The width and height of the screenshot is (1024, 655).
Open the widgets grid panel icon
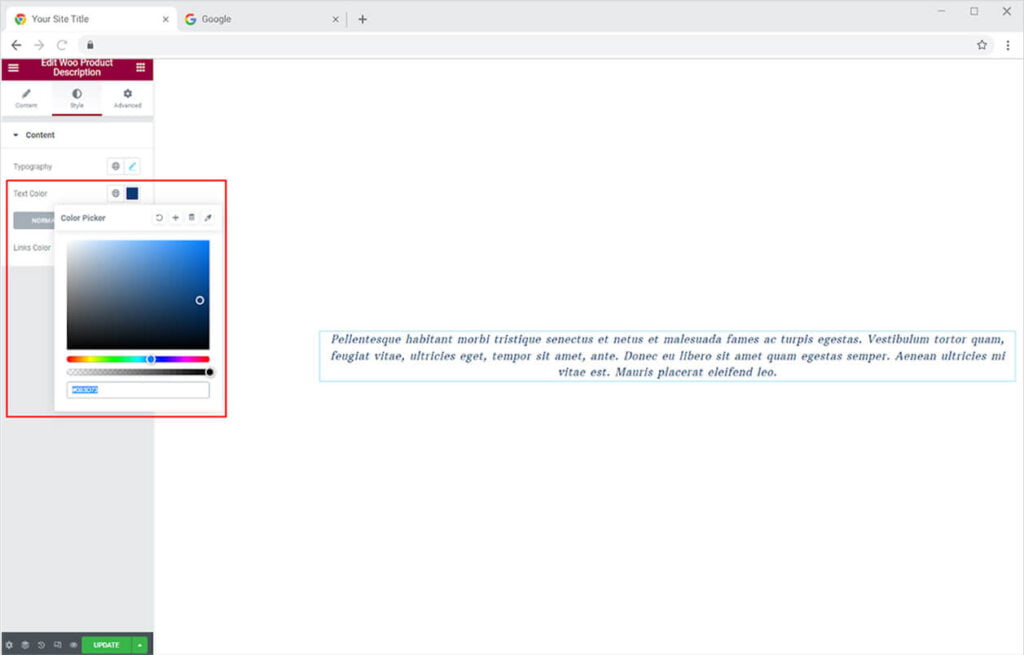(x=140, y=68)
